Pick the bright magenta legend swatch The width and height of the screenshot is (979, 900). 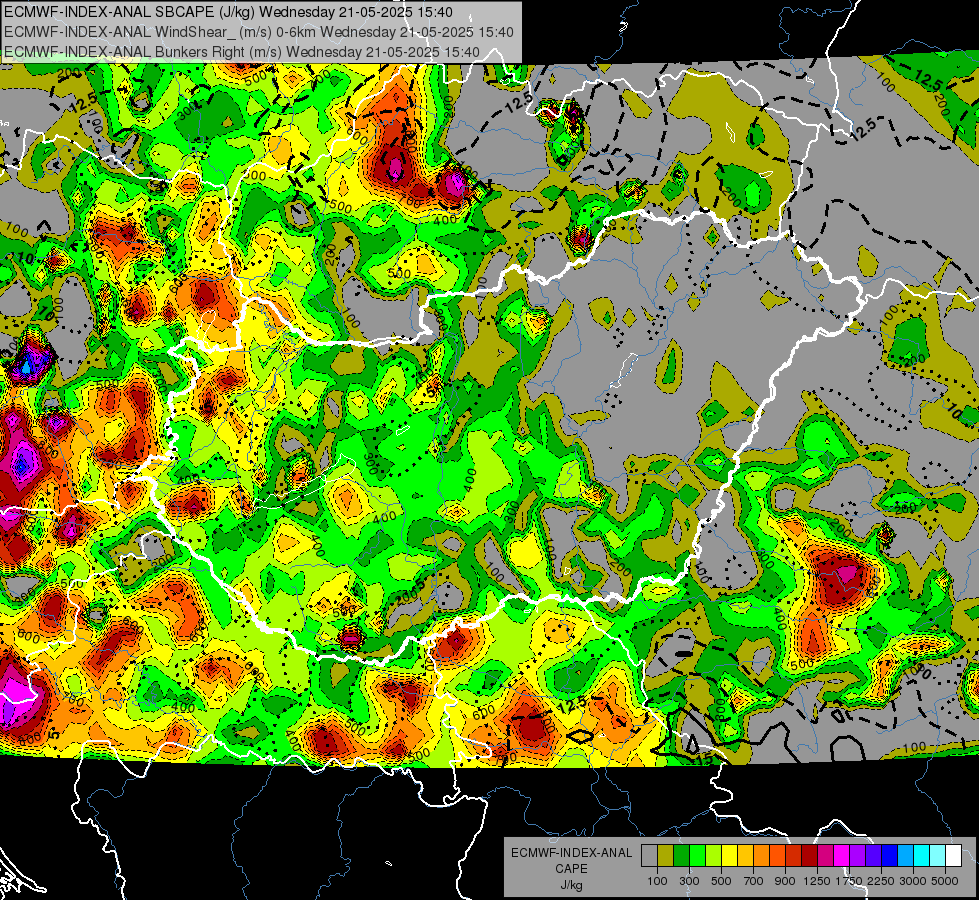842,856
